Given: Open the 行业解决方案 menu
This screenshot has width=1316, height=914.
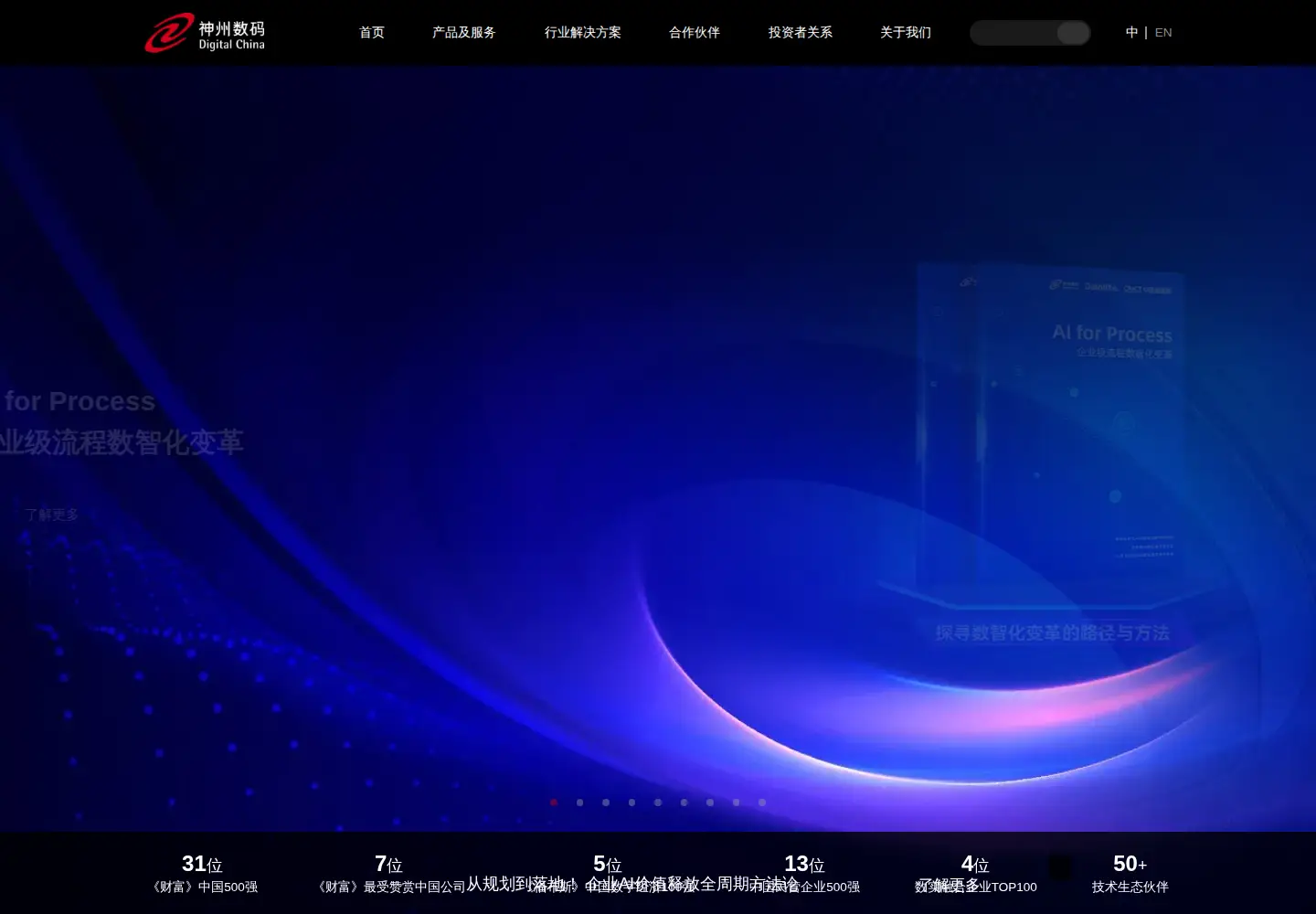Looking at the screenshot, I should click(x=583, y=33).
